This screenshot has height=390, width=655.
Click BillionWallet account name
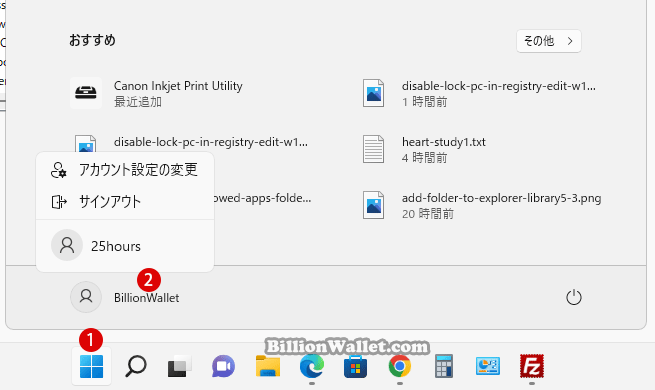coord(147,298)
